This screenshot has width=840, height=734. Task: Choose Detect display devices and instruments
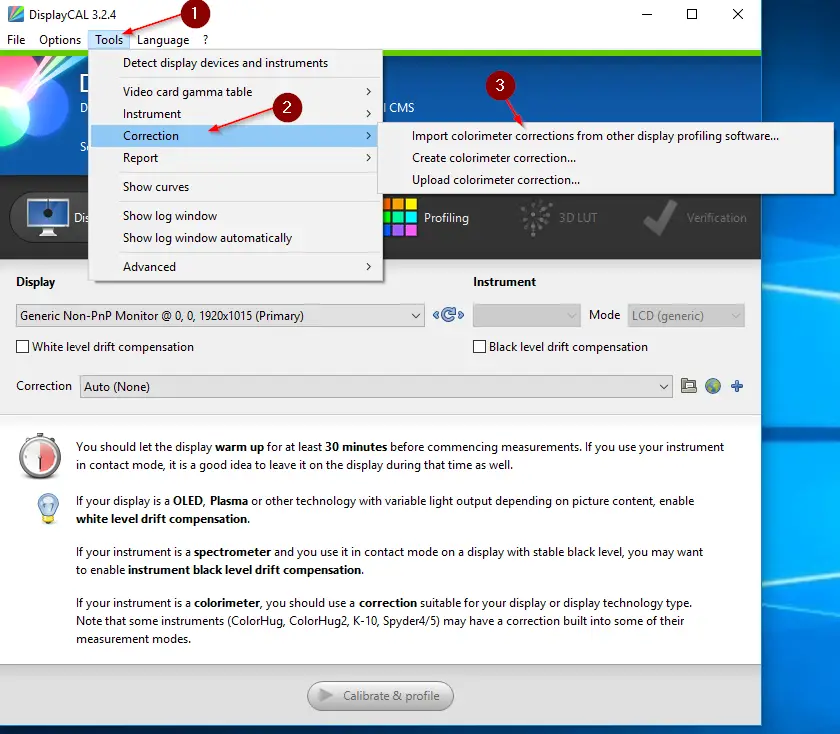(x=236, y=63)
